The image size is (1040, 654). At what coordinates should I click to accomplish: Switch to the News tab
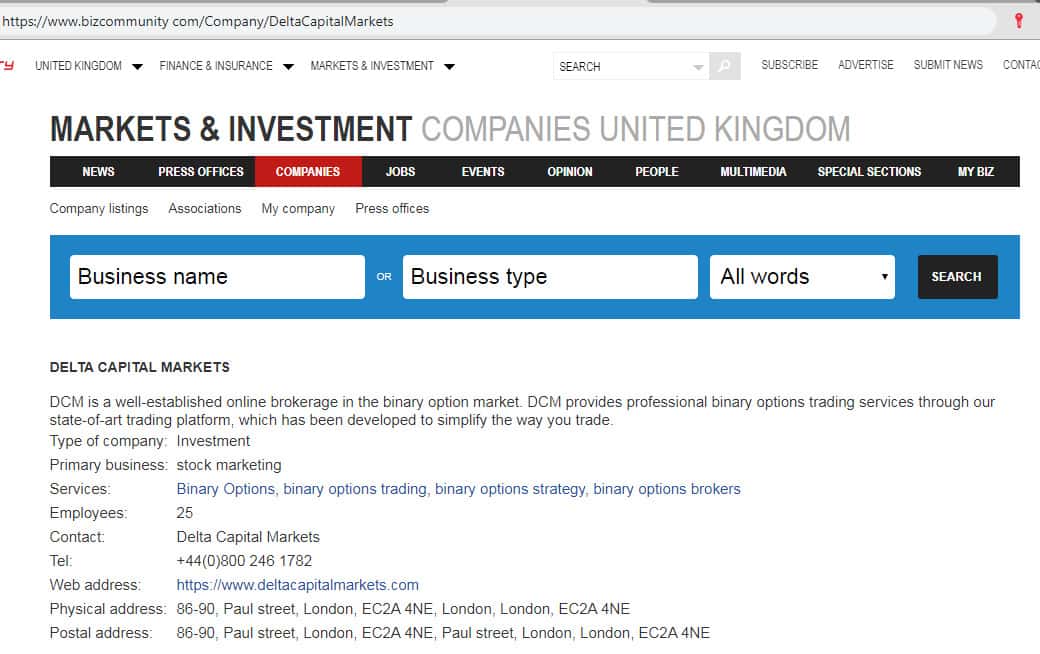[x=98, y=172]
